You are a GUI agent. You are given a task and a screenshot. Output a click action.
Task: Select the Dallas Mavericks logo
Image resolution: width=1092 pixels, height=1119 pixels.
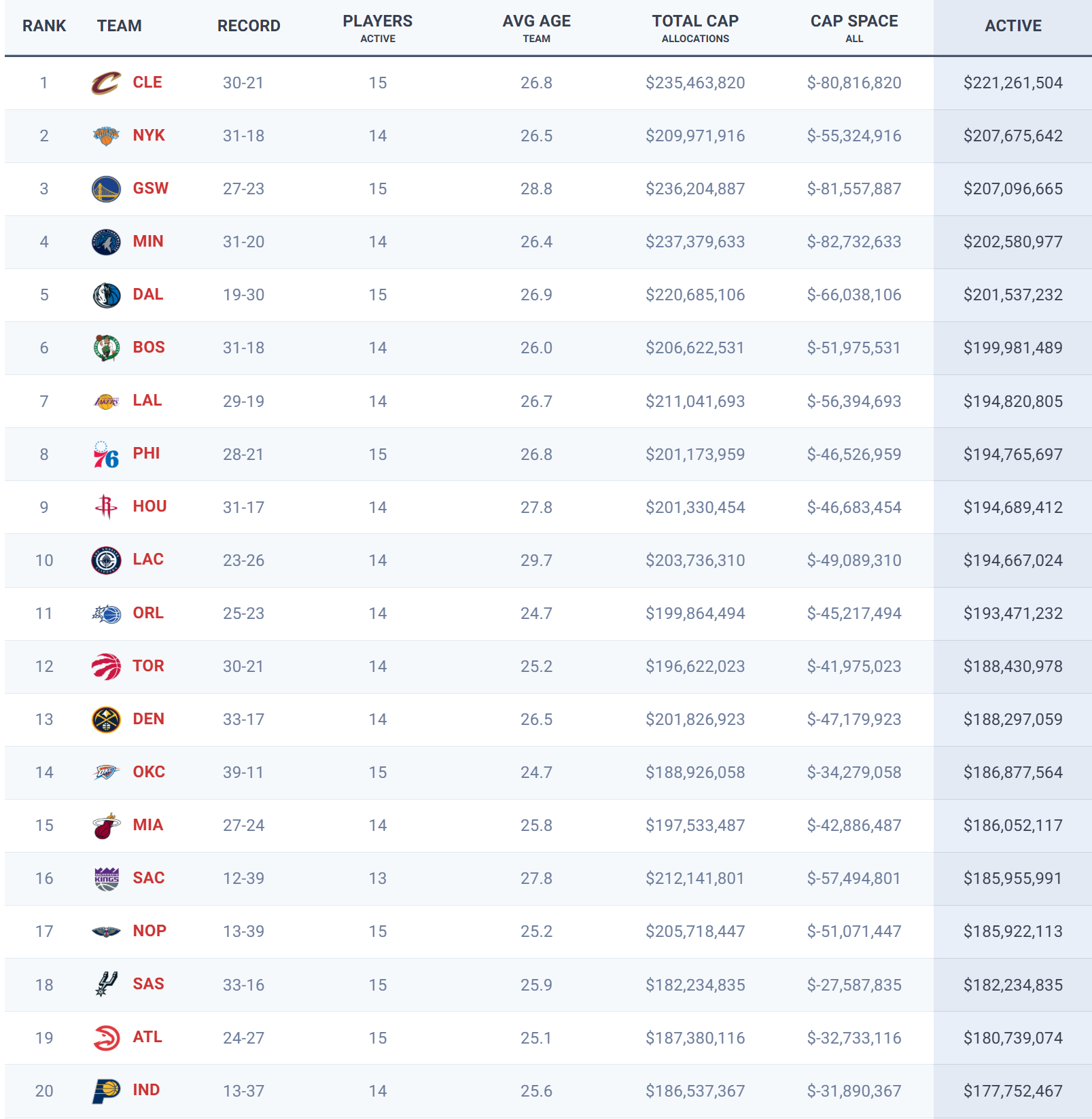pyautogui.click(x=106, y=295)
